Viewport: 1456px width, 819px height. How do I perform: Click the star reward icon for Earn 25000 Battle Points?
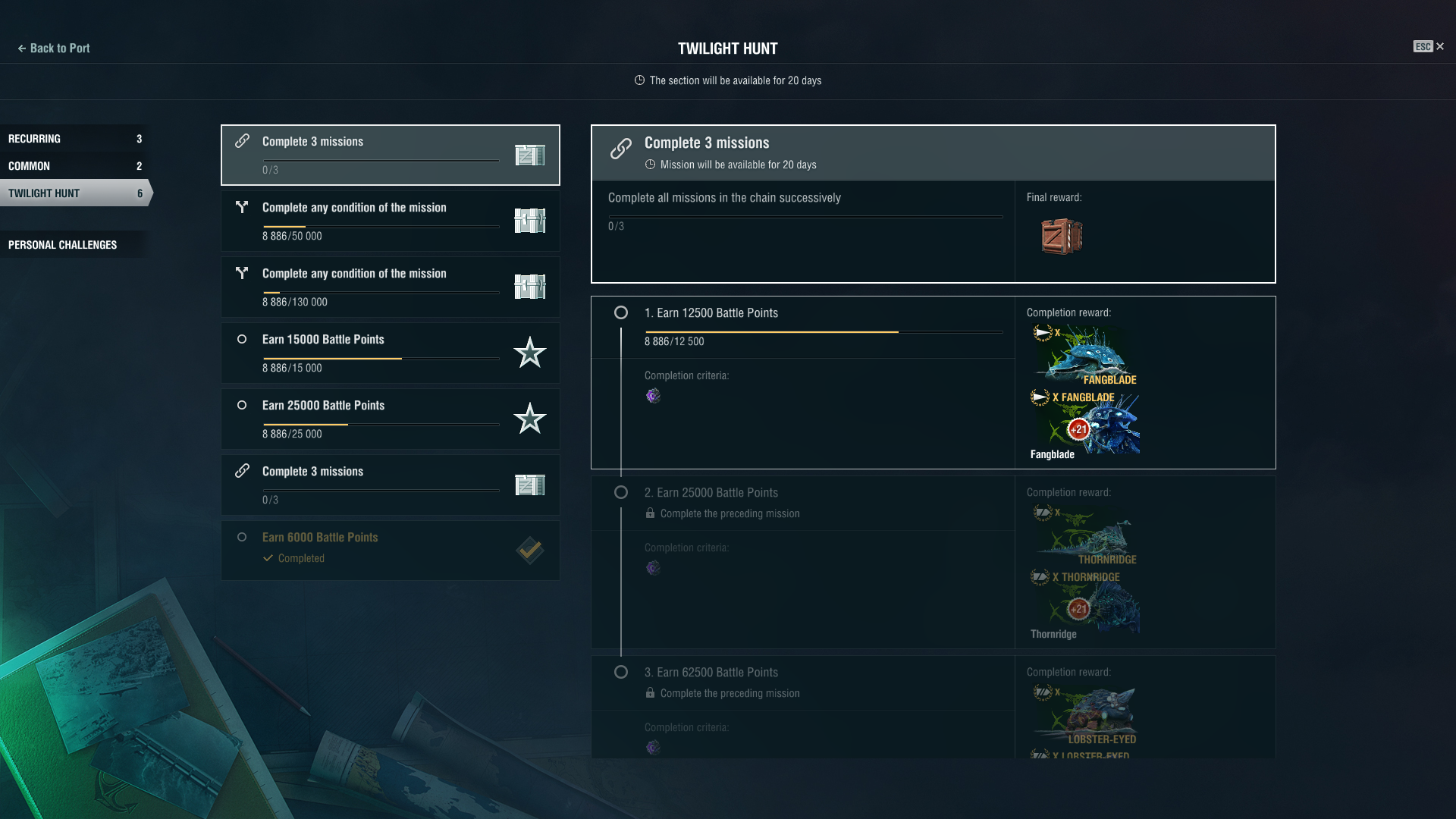click(x=529, y=419)
